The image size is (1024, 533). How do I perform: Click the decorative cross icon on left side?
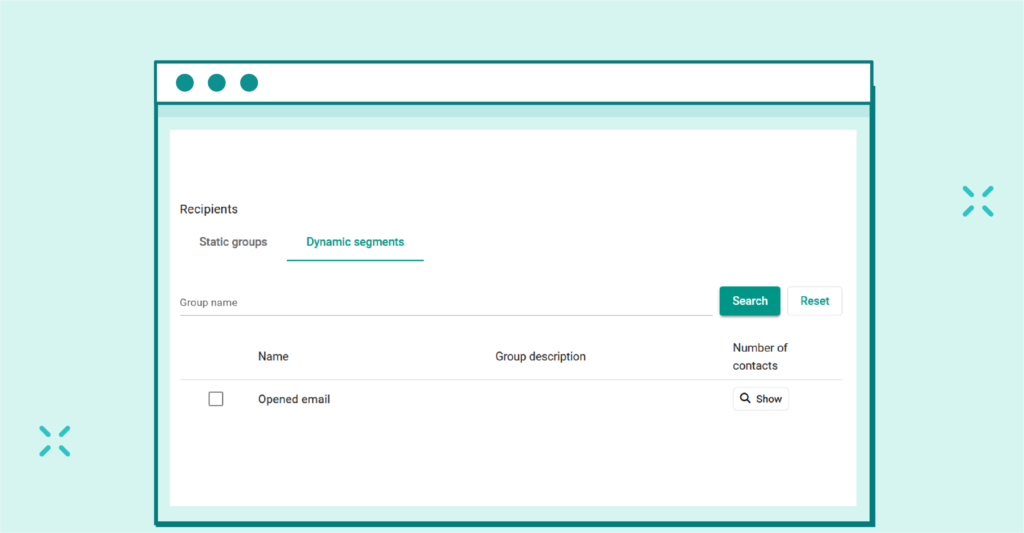[x=55, y=441]
